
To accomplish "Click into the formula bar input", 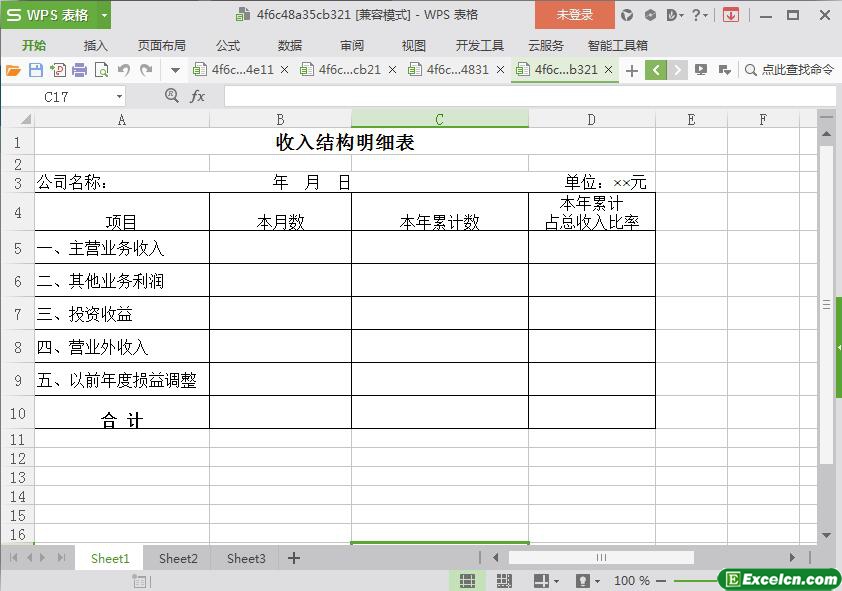I will (x=529, y=97).
